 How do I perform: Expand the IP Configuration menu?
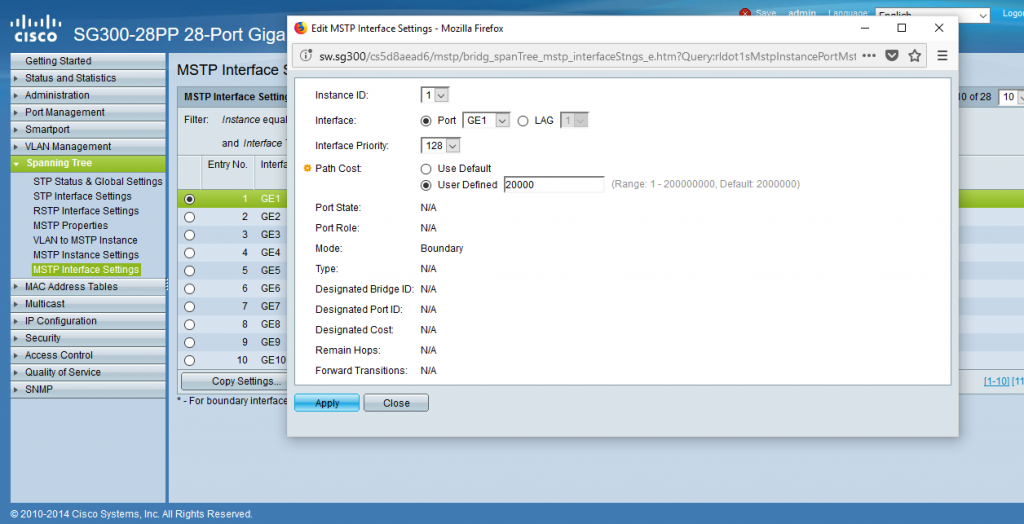click(x=88, y=321)
